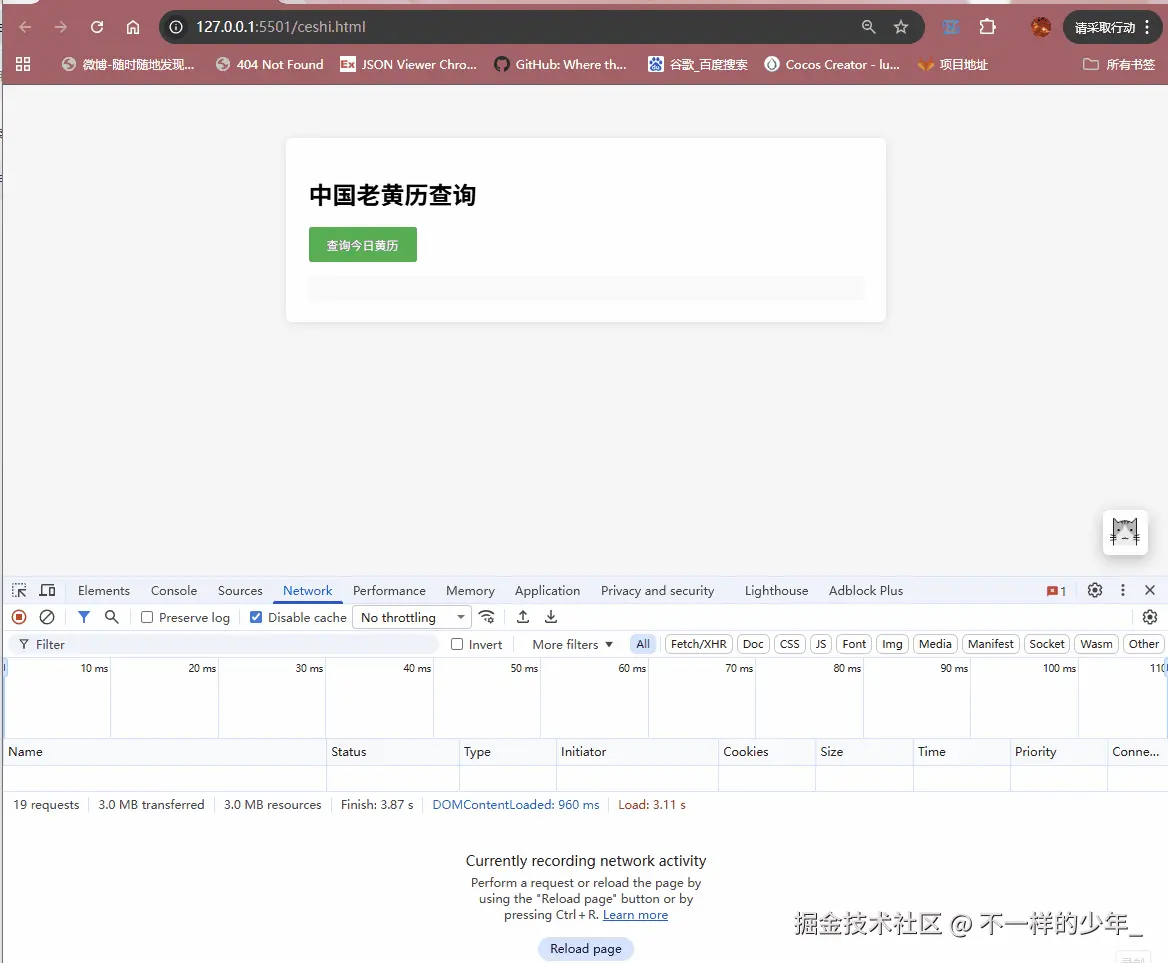Open the network search panel
The image size is (1168, 963).
[x=111, y=617]
